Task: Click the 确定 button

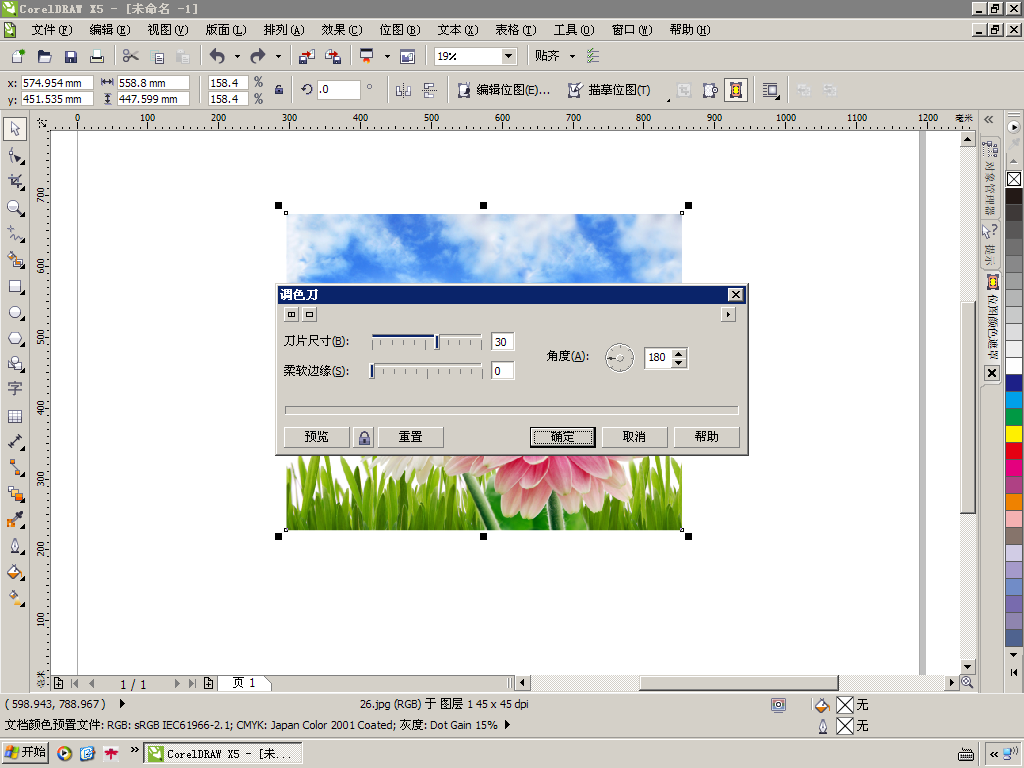Action: (x=562, y=437)
